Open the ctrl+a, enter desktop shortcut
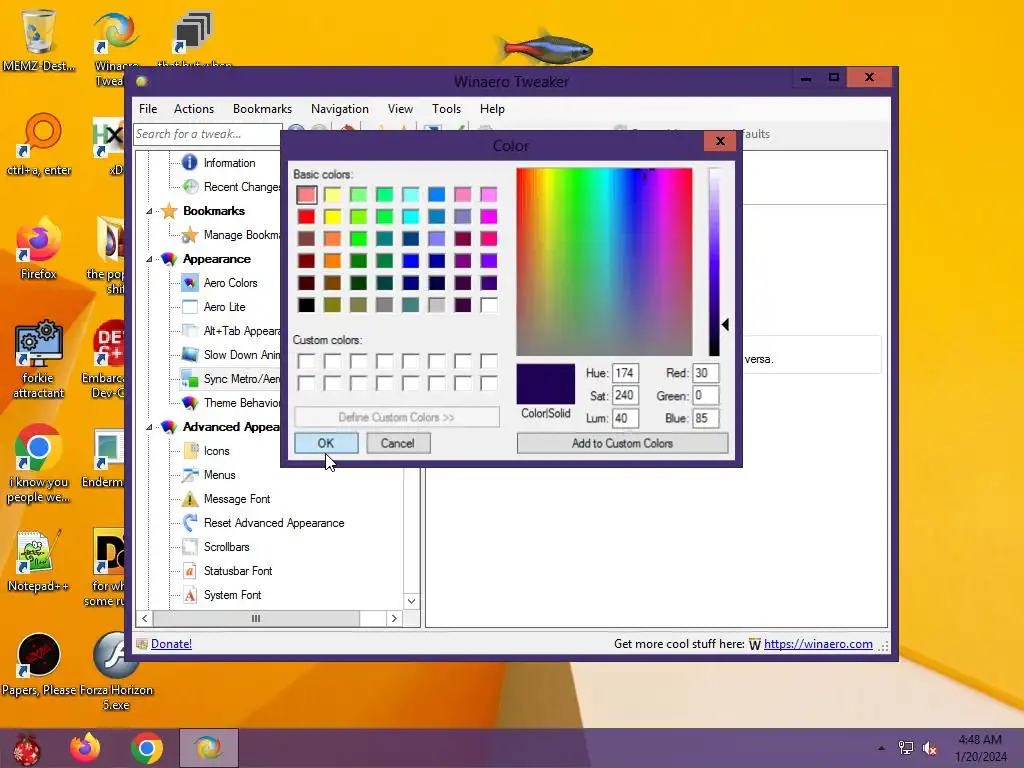 [x=39, y=136]
